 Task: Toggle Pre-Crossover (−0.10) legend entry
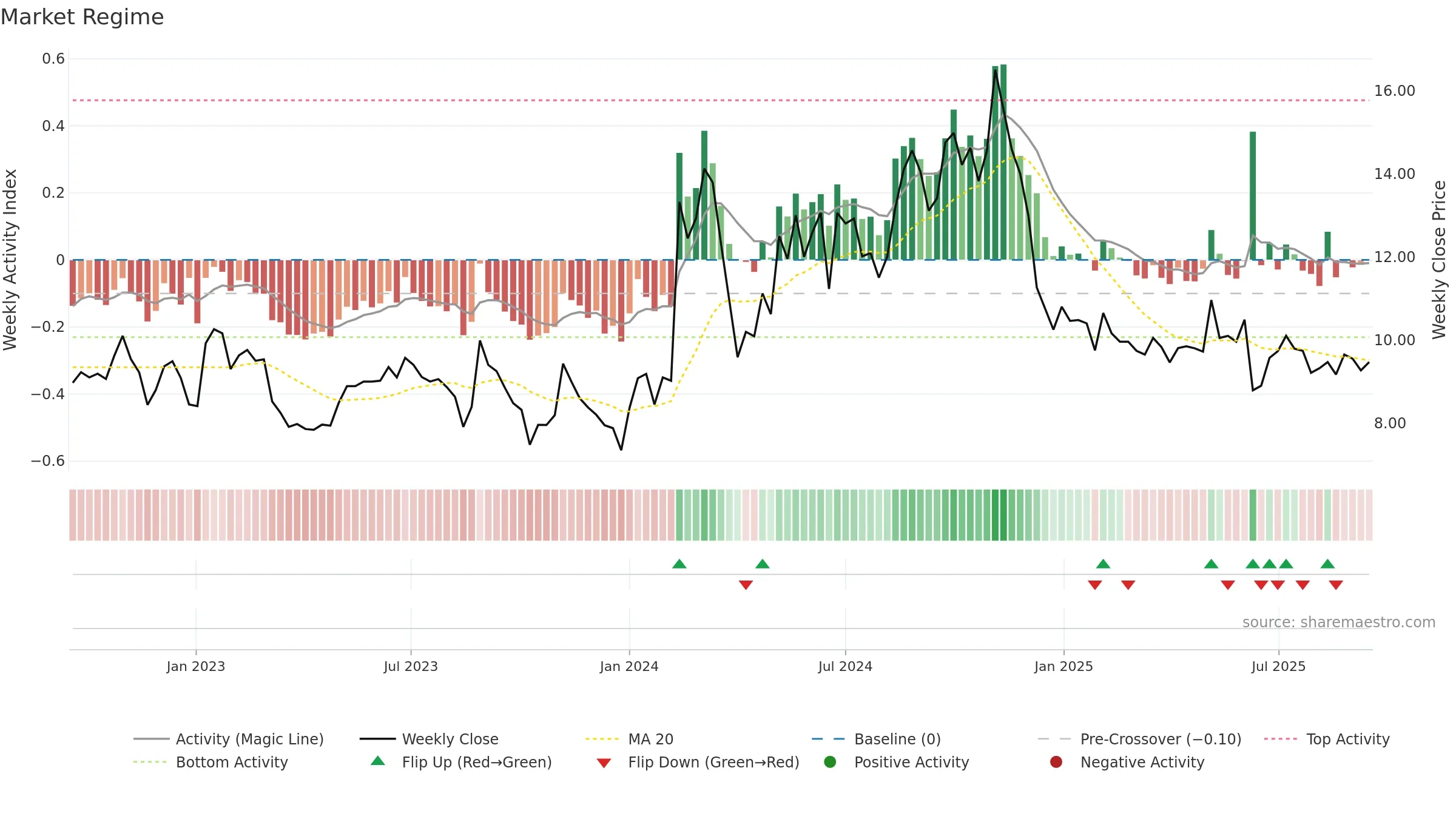coord(1139,739)
